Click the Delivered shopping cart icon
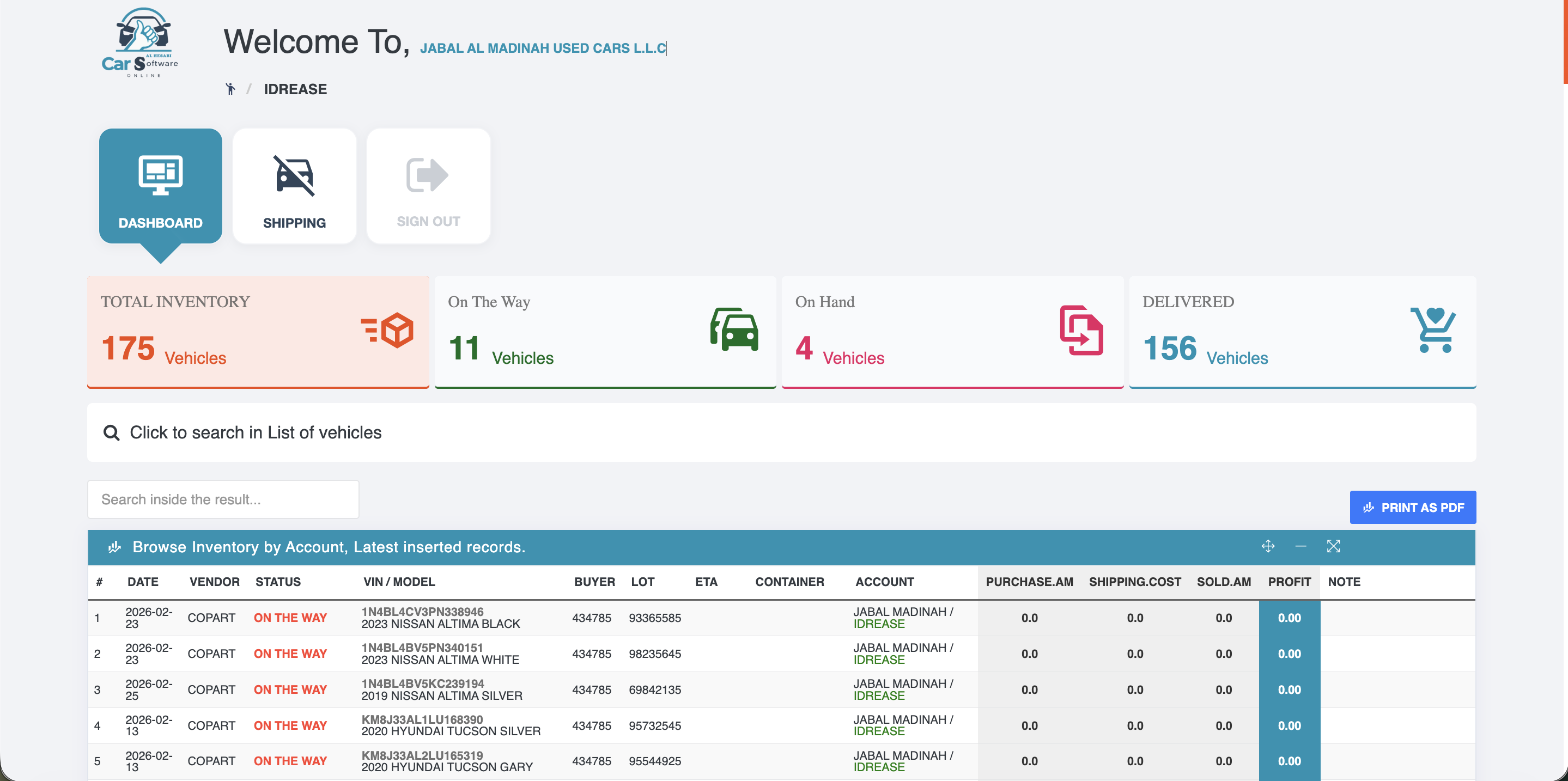 pyautogui.click(x=1433, y=330)
